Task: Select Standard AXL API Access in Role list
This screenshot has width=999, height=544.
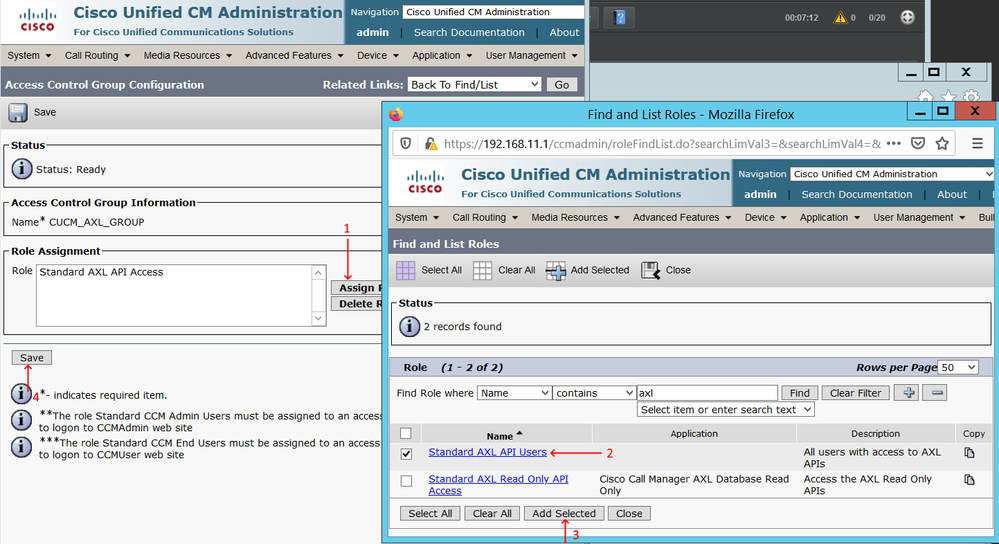Action: tap(101, 272)
